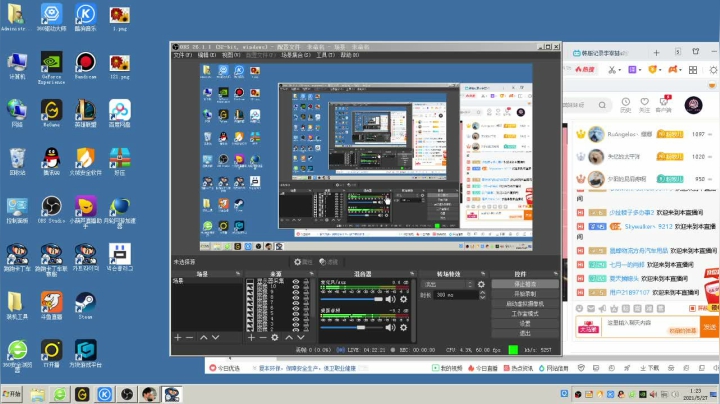Open the 桌面音频 mixer settings gear
The width and height of the screenshot is (720, 404).
404,327
